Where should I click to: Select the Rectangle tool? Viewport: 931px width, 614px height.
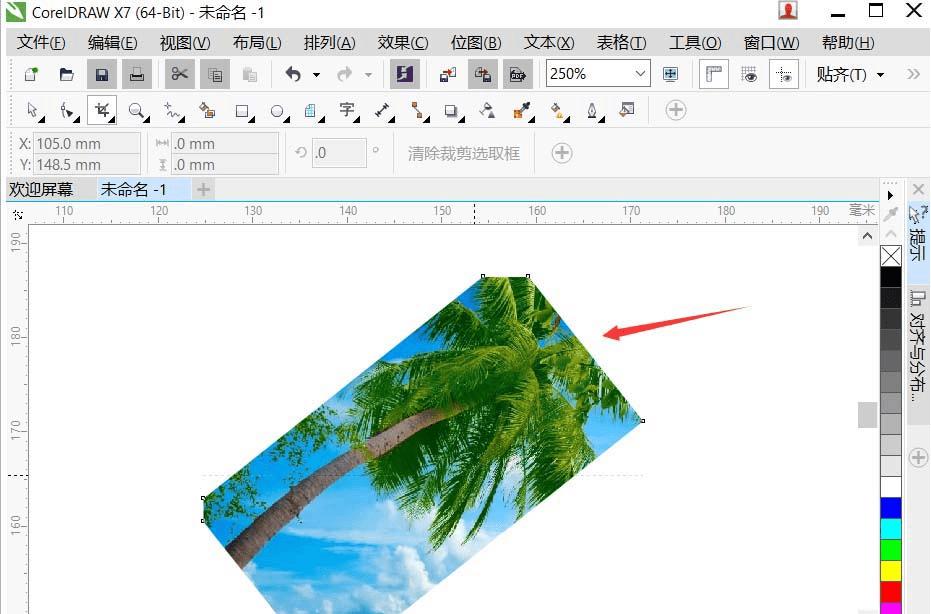pyautogui.click(x=242, y=110)
